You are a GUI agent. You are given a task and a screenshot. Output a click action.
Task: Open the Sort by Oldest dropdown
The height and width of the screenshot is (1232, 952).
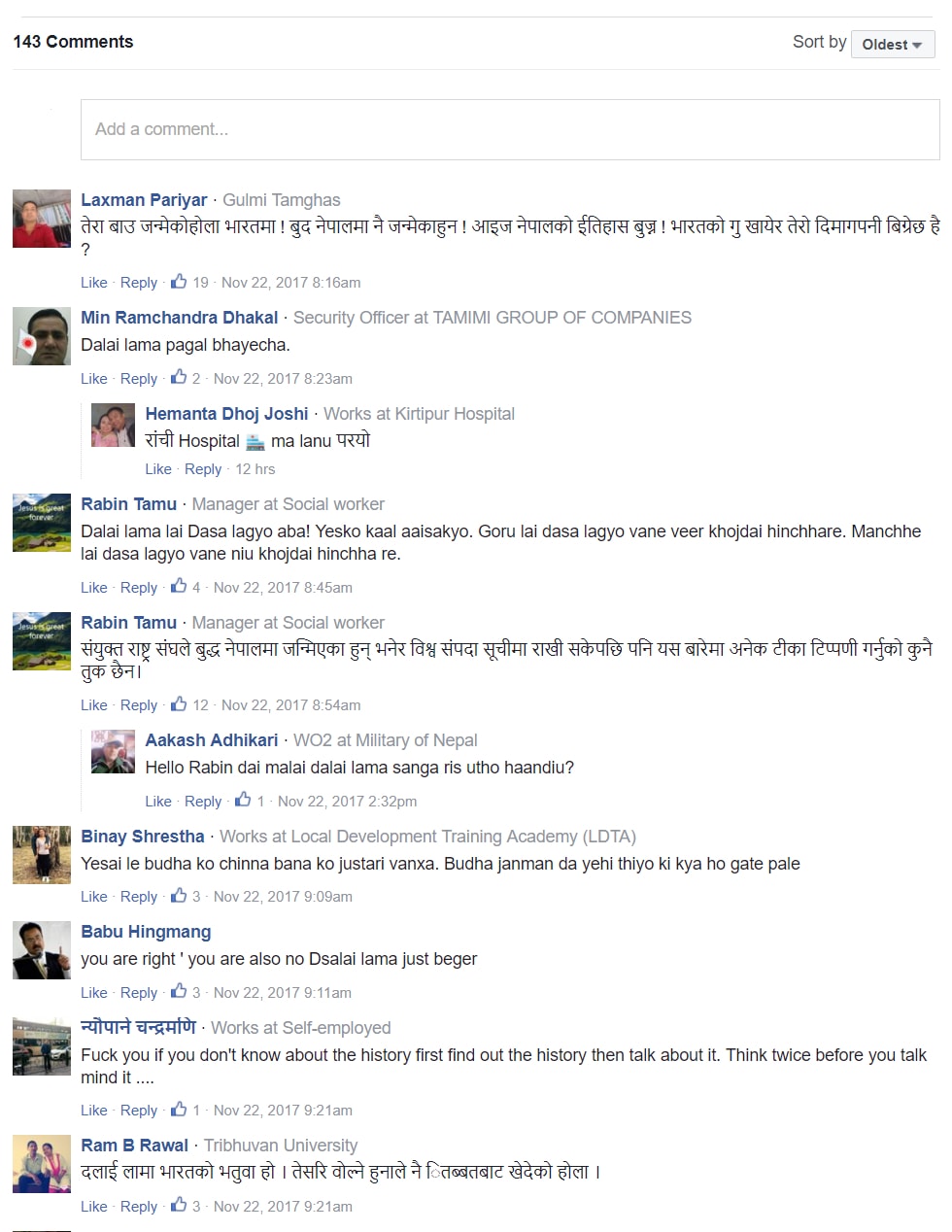click(x=893, y=44)
